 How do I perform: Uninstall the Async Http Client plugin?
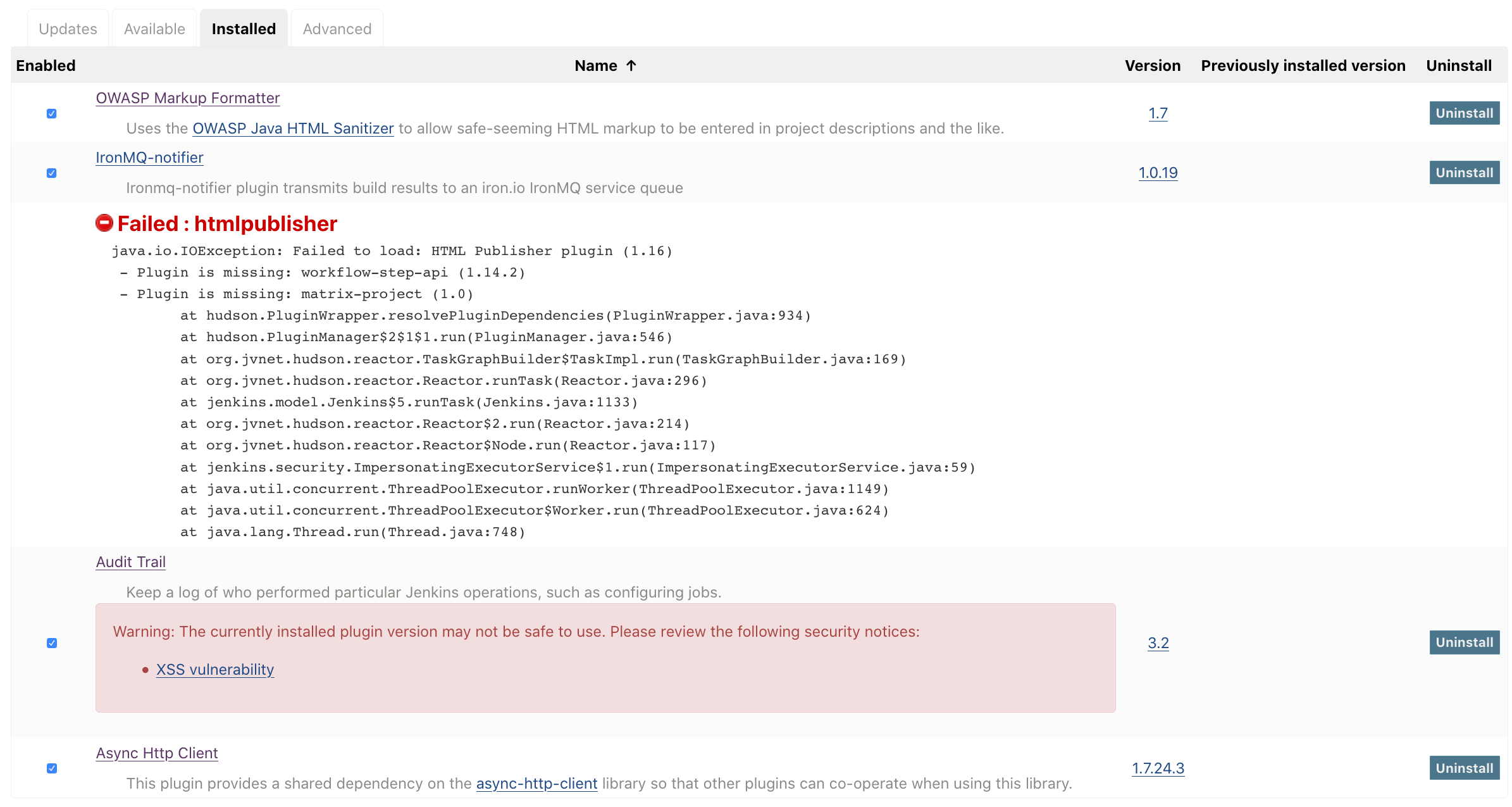coord(1464,768)
